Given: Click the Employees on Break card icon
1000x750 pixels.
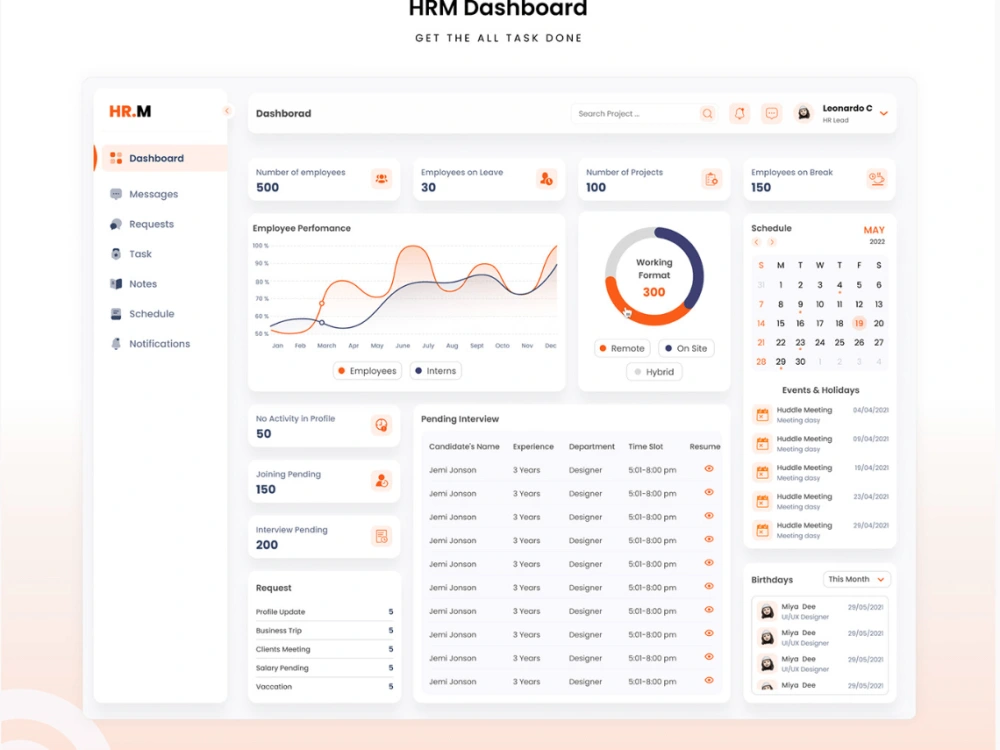Looking at the screenshot, I should pyautogui.click(x=877, y=179).
